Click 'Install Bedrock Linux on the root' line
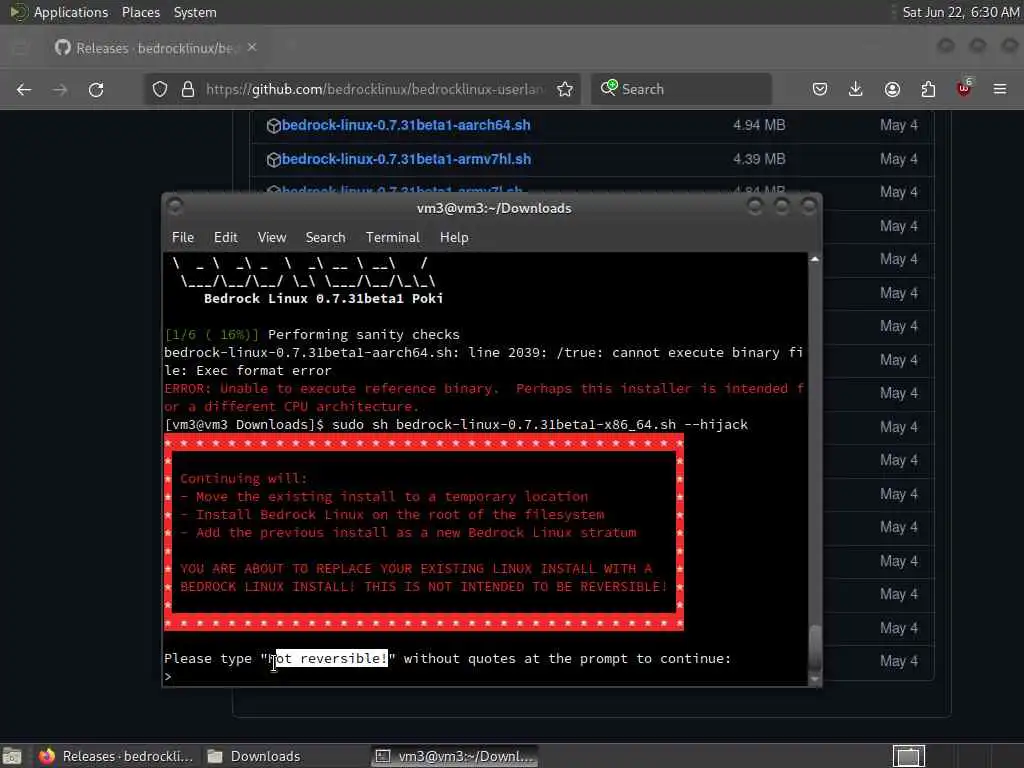 [392, 515]
